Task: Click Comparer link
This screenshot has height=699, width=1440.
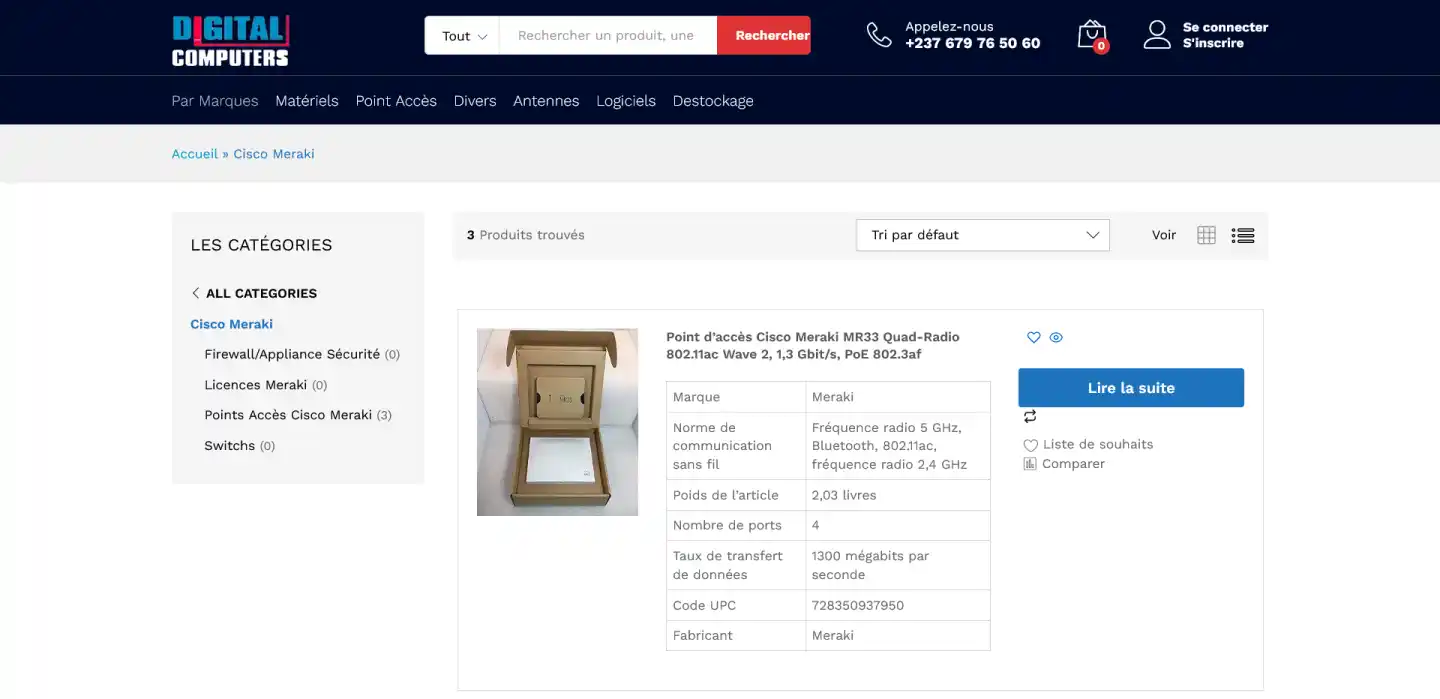Action: click(x=1073, y=464)
